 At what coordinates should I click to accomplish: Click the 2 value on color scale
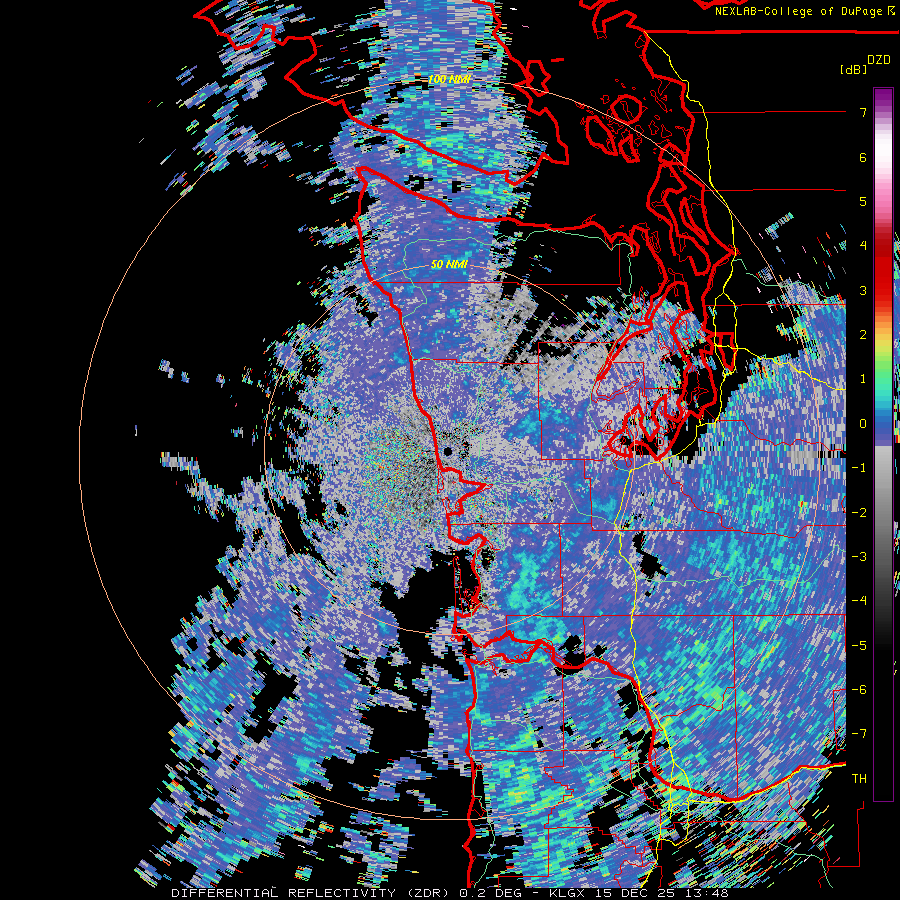point(863,335)
